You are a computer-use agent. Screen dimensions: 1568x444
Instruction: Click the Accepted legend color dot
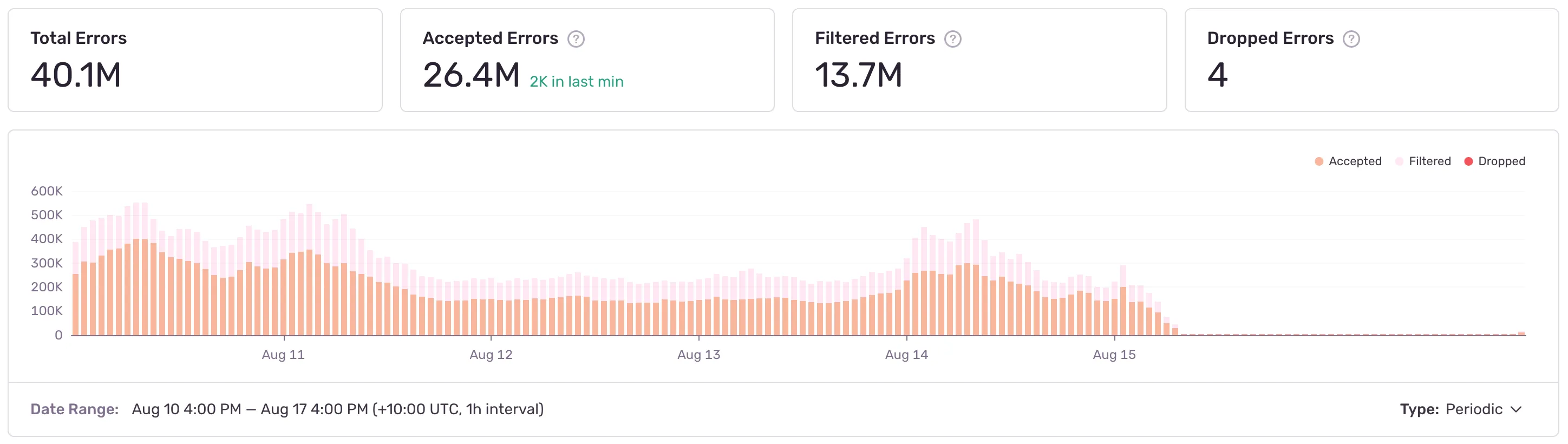1319,161
